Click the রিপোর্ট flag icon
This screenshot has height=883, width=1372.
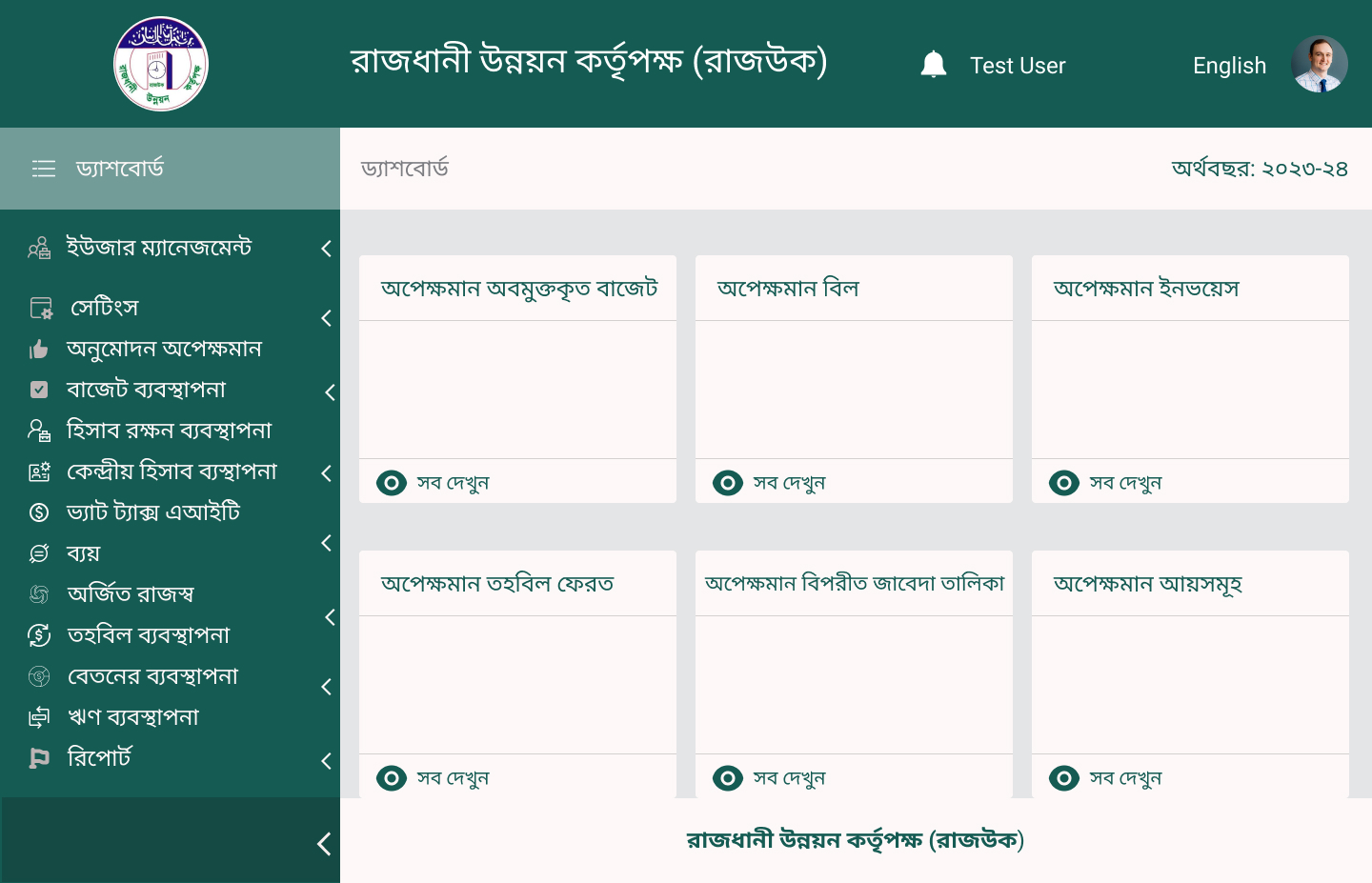pos(39,758)
